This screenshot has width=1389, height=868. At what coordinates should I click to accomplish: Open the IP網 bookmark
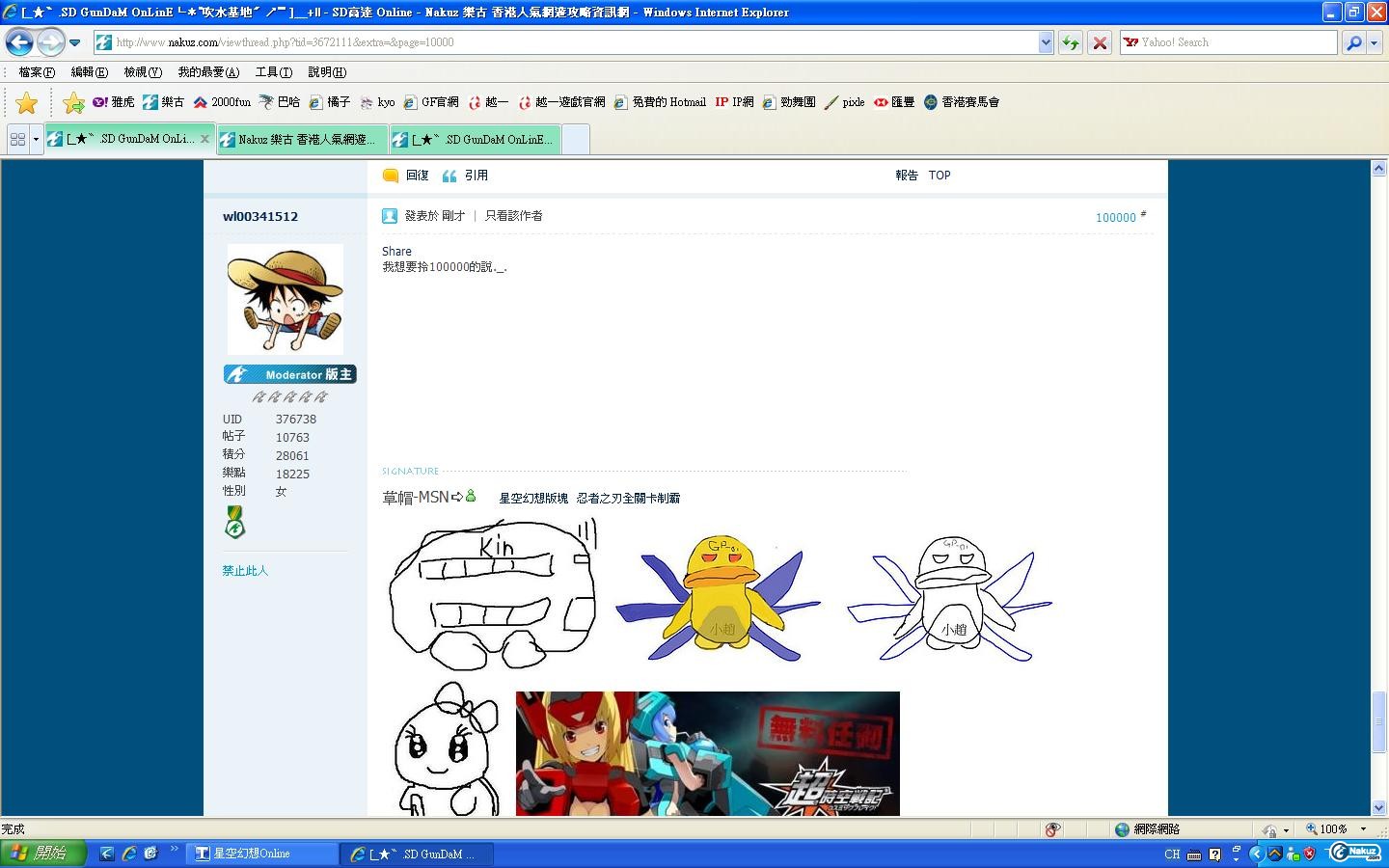coord(734,102)
